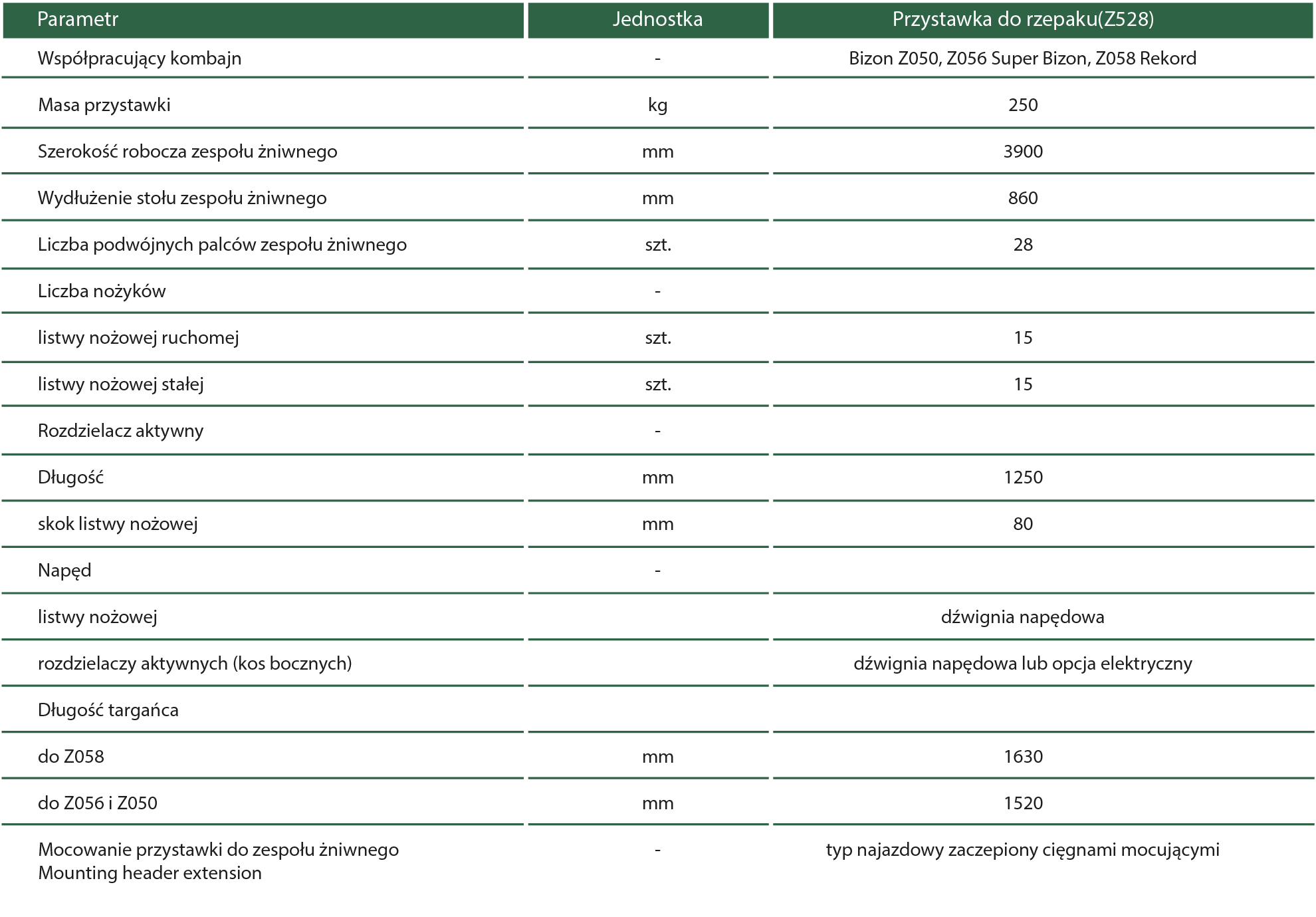This screenshot has height=917, width=1316.
Task: Click dźwignia napędowa lub opcja elektryczny text
Action: pyautogui.click(x=1022, y=664)
